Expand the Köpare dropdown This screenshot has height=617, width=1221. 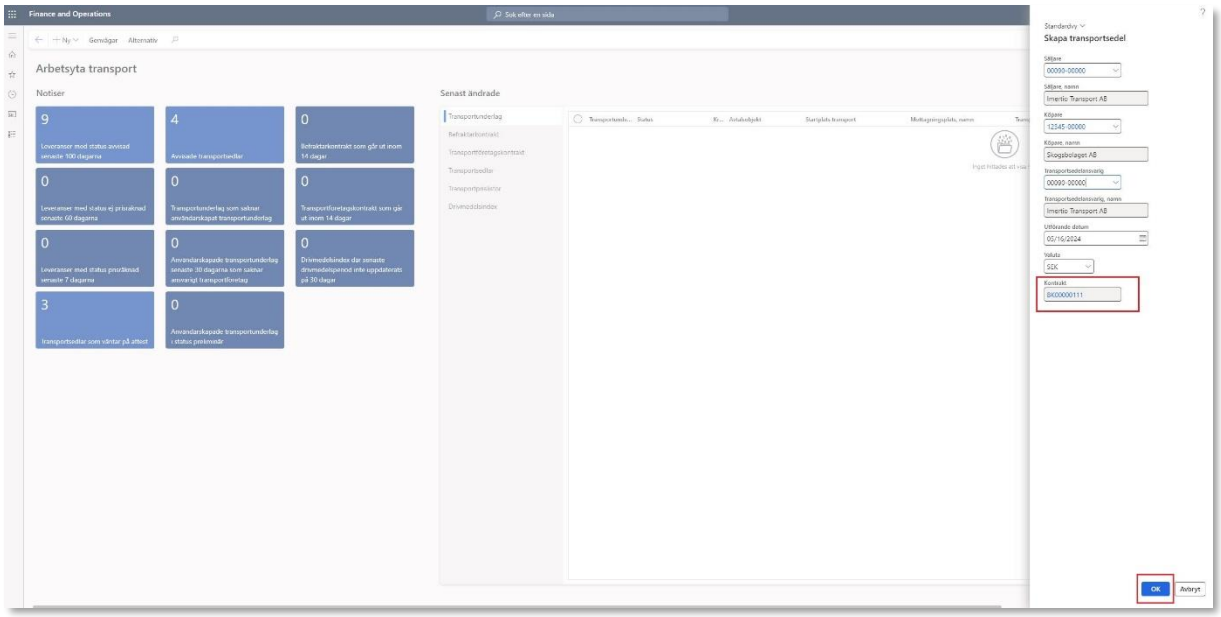[1115, 127]
